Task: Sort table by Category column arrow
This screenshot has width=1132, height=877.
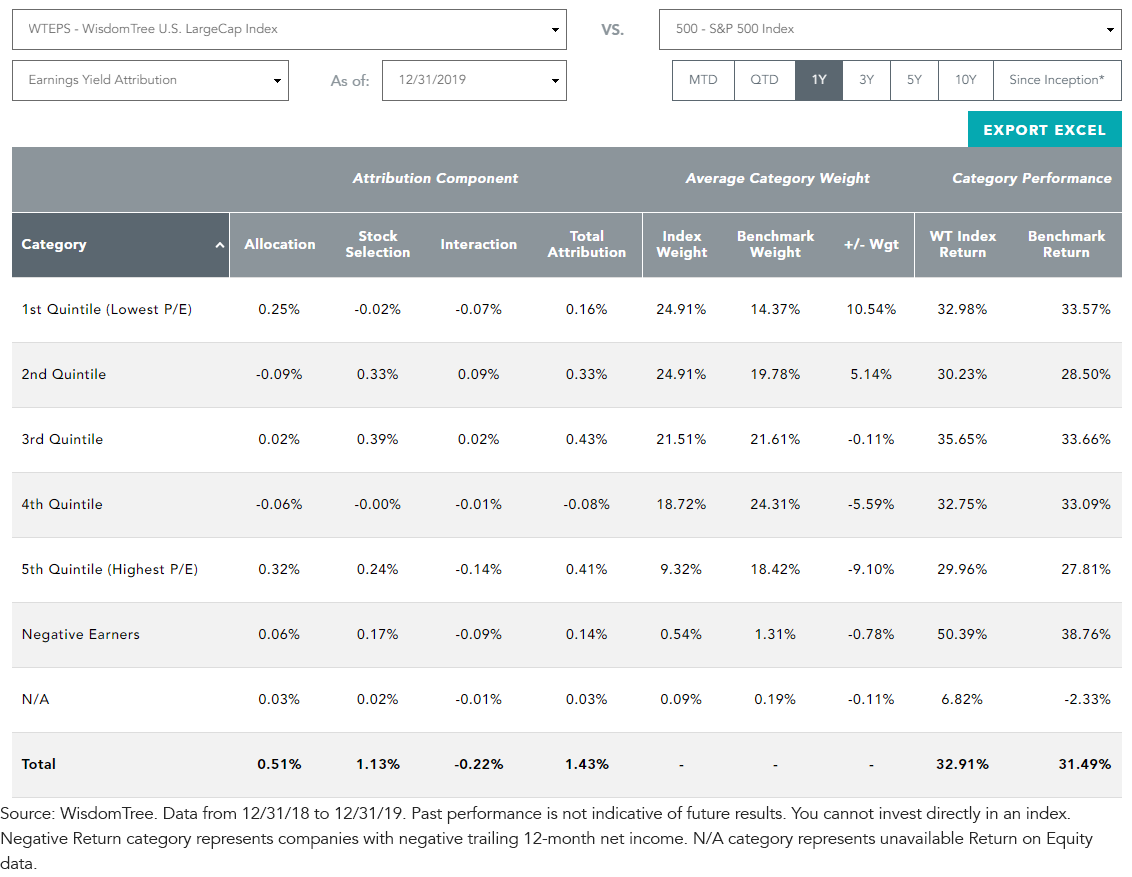Action: 219,245
